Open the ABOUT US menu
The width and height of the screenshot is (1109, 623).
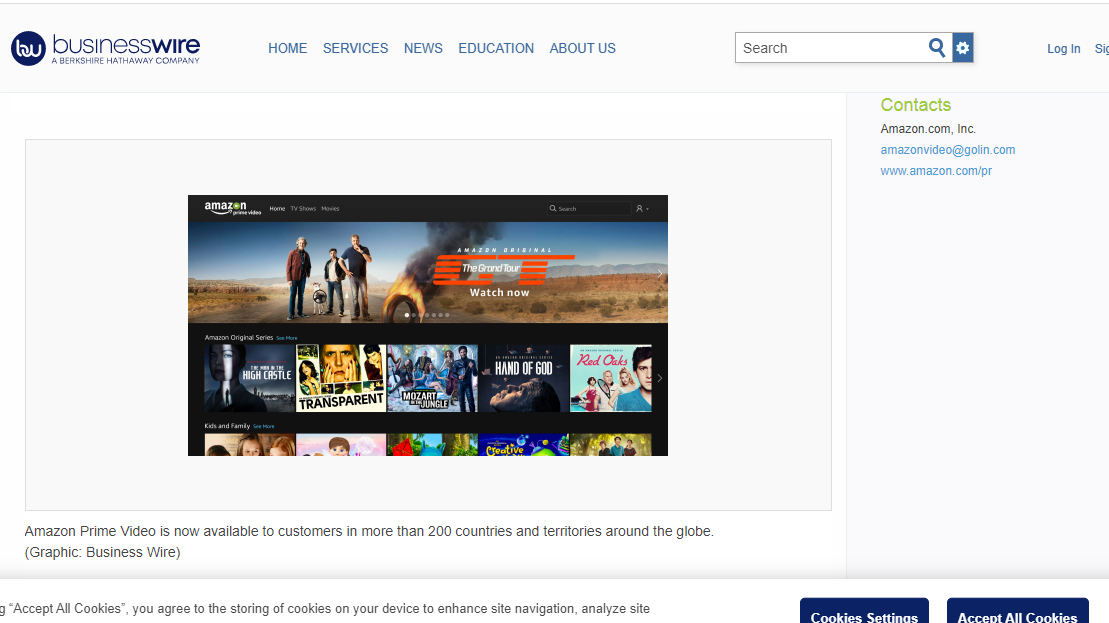coord(582,48)
